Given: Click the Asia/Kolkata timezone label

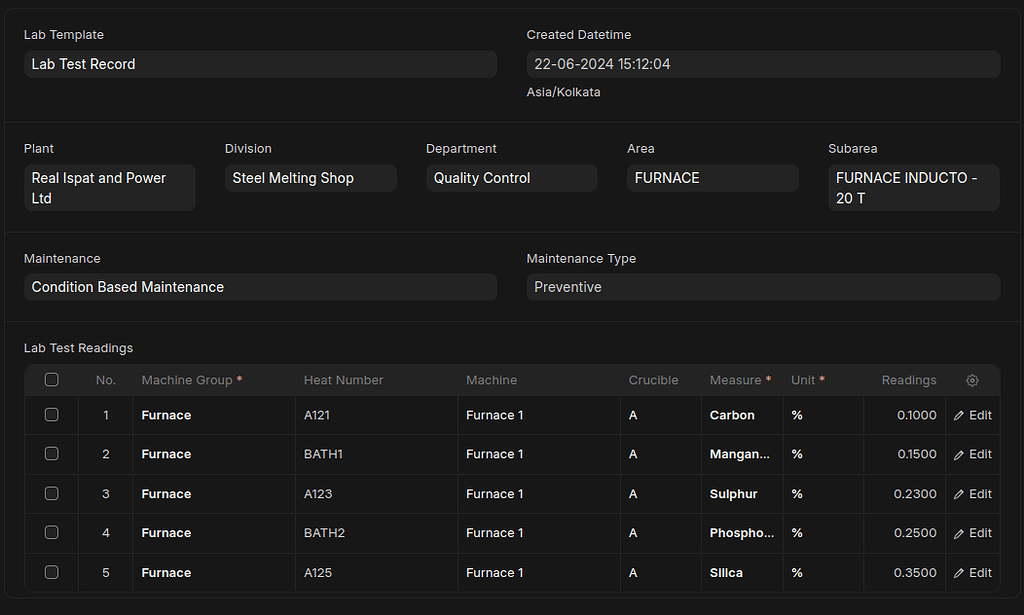Looking at the screenshot, I should click(563, 91).
